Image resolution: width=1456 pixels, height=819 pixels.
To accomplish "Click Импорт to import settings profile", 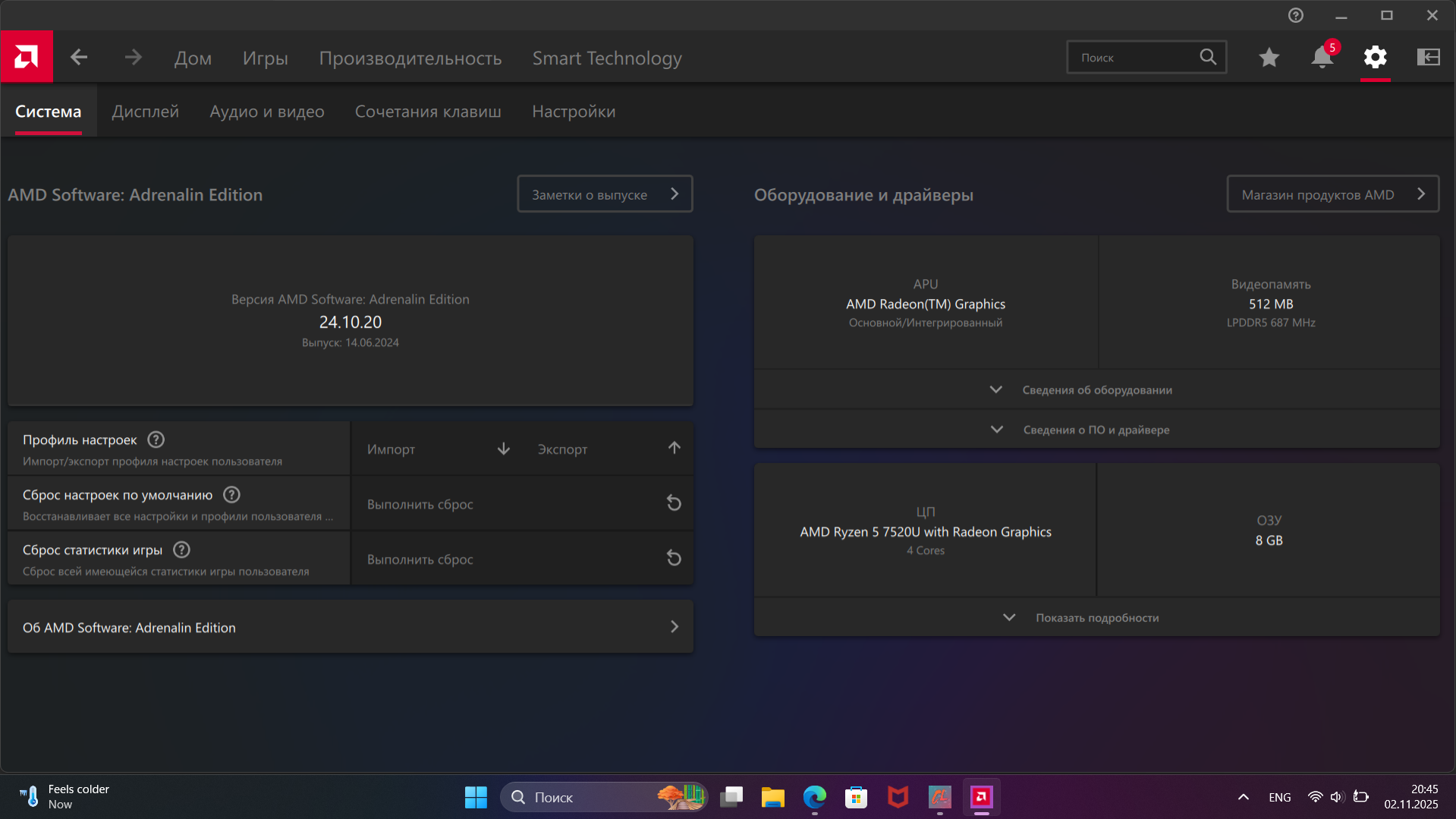I will pyautogui.click(x=437, y=449).
